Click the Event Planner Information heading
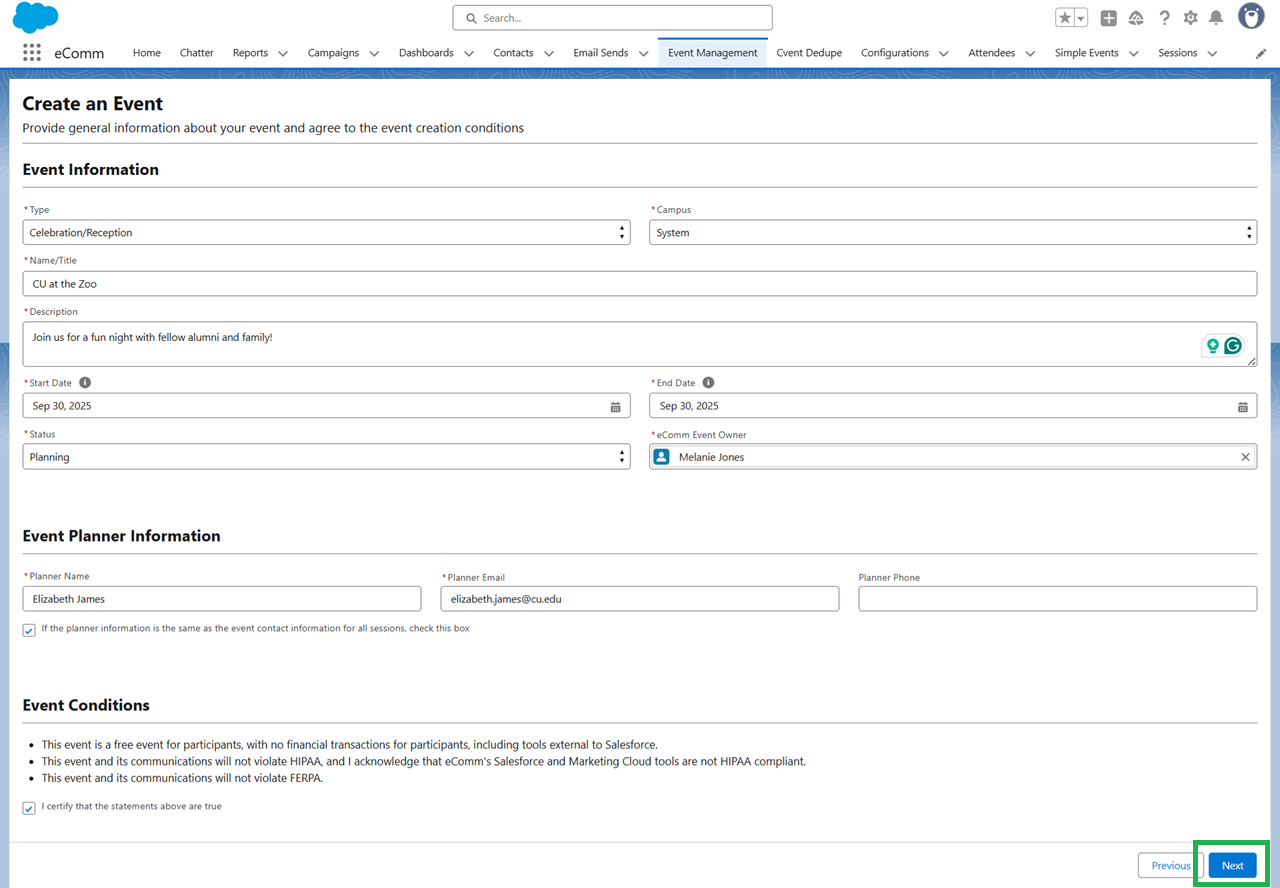Screen dimensions: 1280x888 pyautogui.click(x=121, y=536)
